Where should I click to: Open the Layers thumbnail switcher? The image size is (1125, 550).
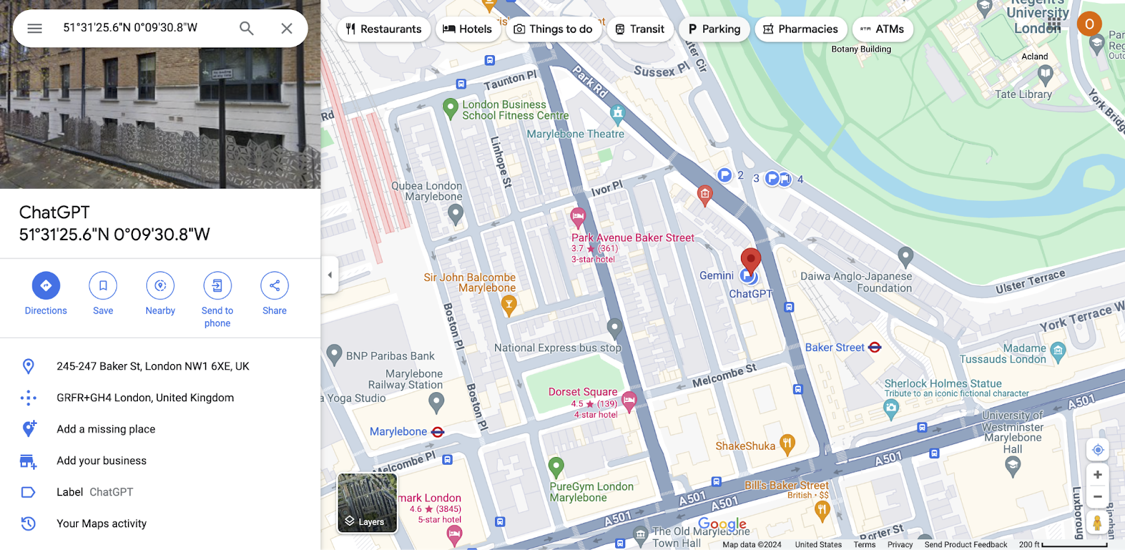tap(367, 503)
